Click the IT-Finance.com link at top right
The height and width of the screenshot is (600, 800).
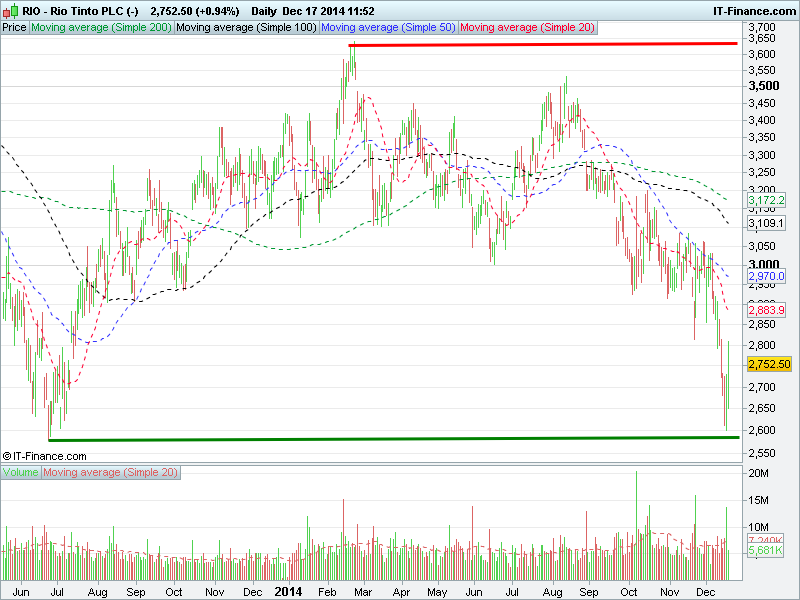pyautogui.click(x=752, y=10)
